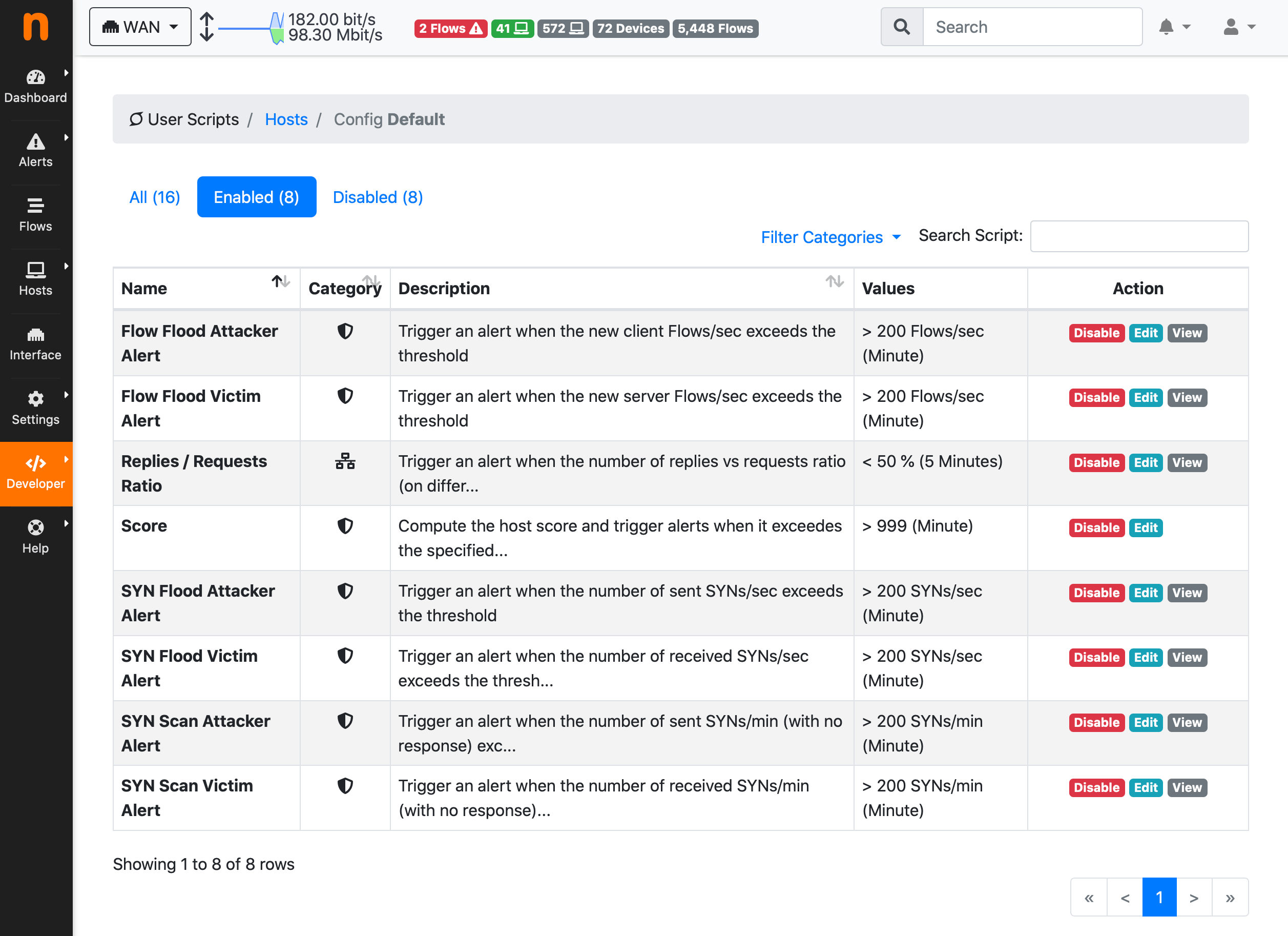Open the notifications bell dropdown
The height and width of the screenshot is (936, 1288).
point(1173,27)
